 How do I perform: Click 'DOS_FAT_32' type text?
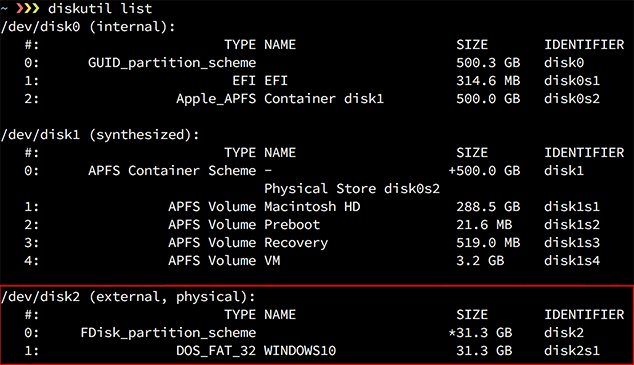[x=216, y=351]
